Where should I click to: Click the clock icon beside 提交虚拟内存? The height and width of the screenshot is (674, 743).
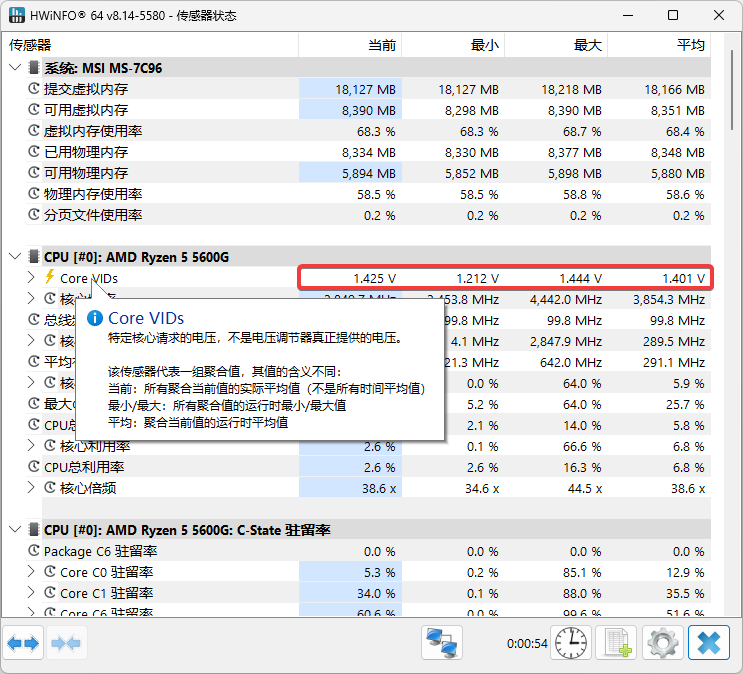pyautogui.click(x=34, y=89)
